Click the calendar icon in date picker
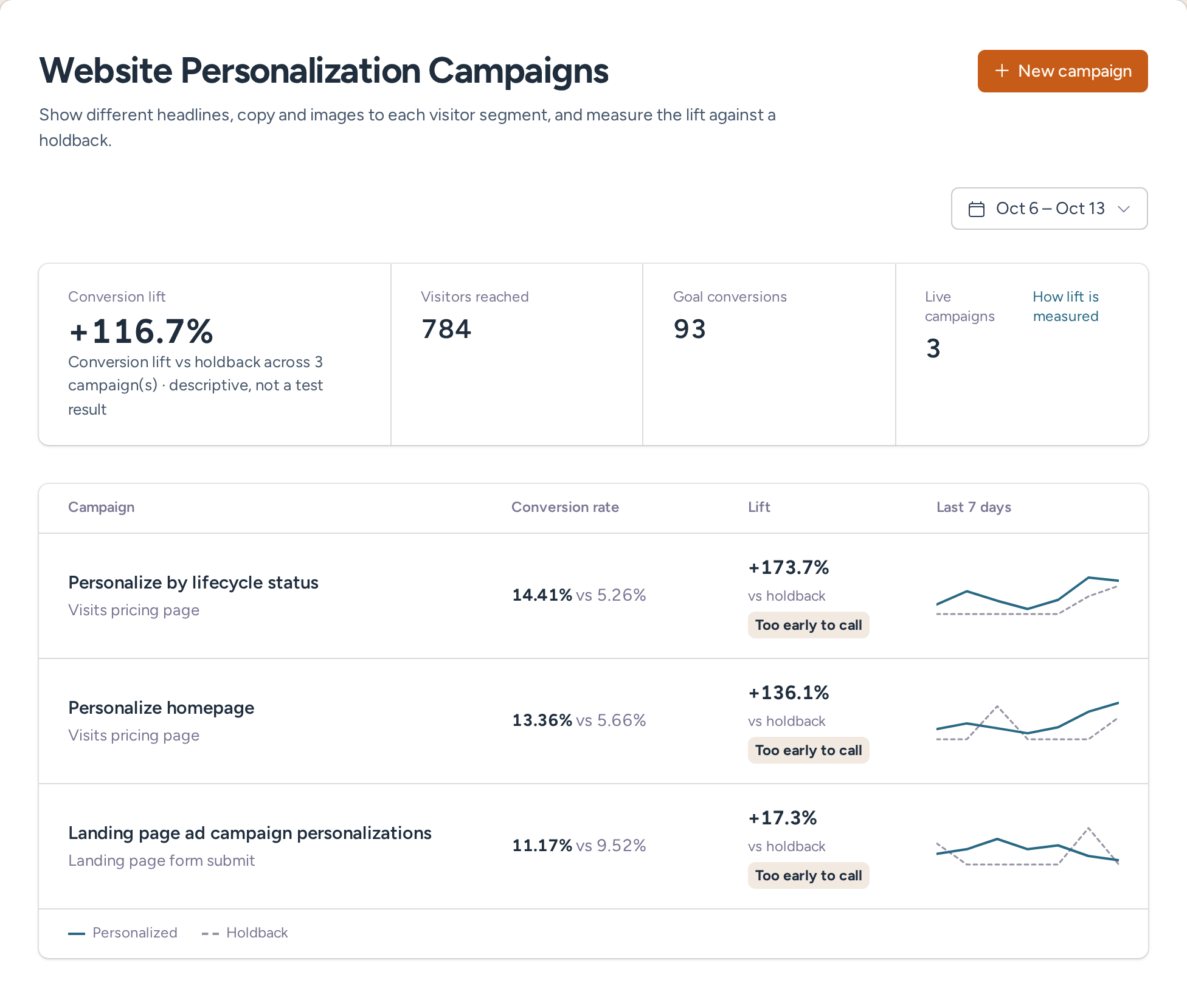 [977, 209]
